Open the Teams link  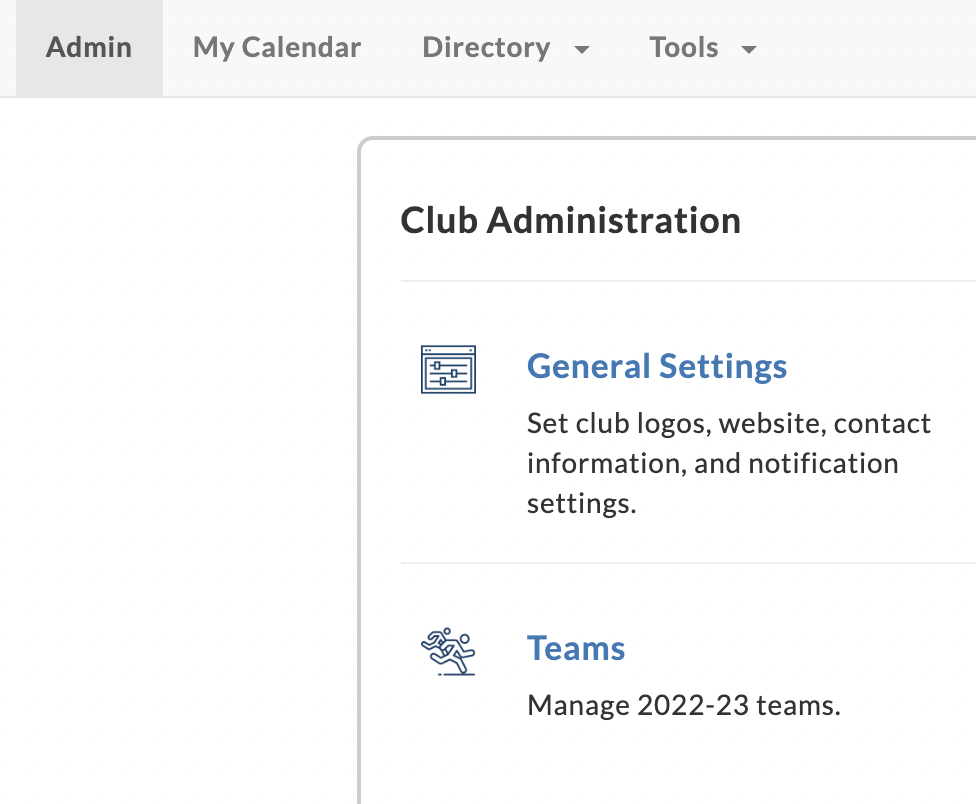pos(576,648)
